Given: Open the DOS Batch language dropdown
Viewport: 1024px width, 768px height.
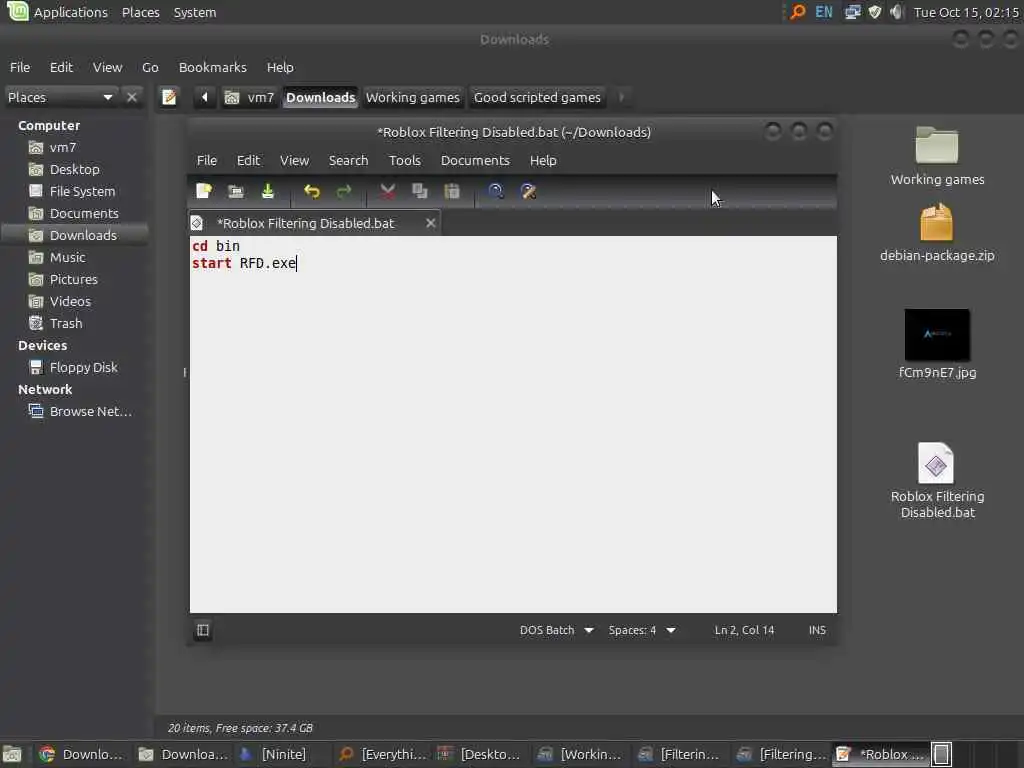Looking at the screenshot, I should click(x=556, y=630).
